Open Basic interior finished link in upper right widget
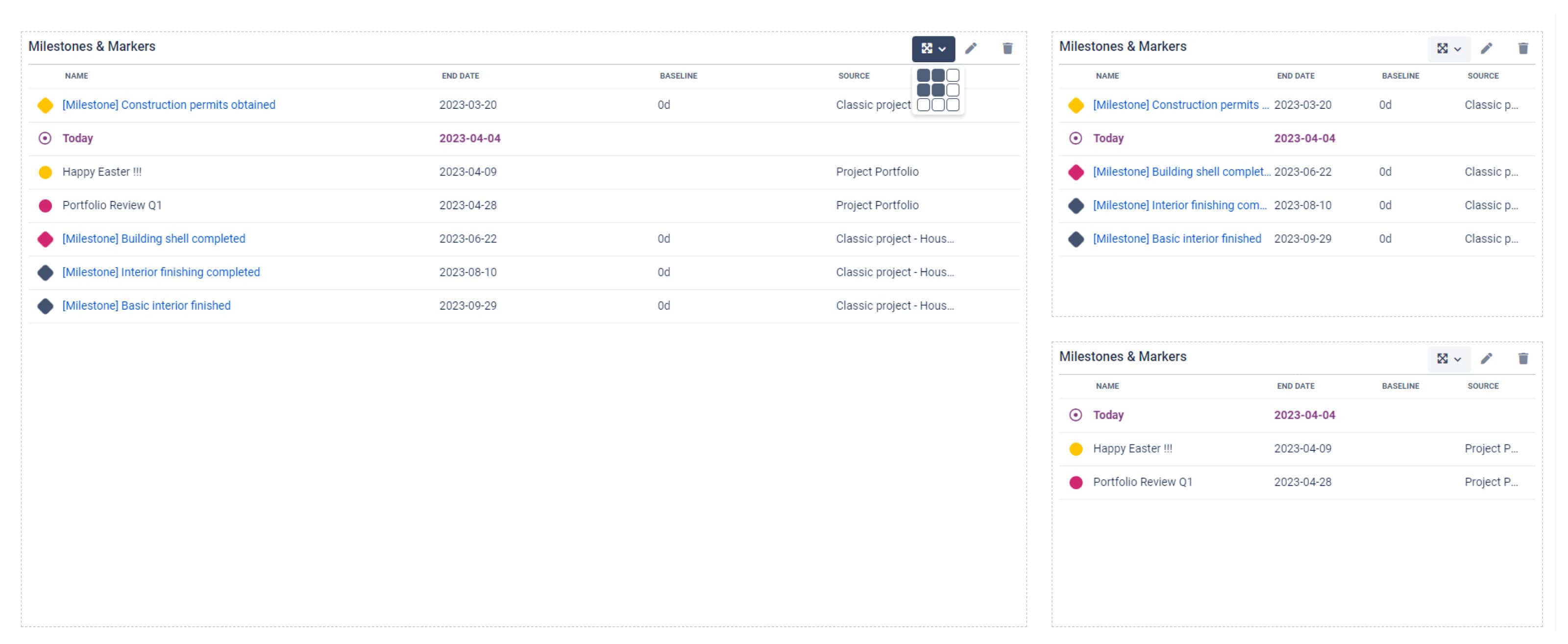 [x=1176, y=239]
